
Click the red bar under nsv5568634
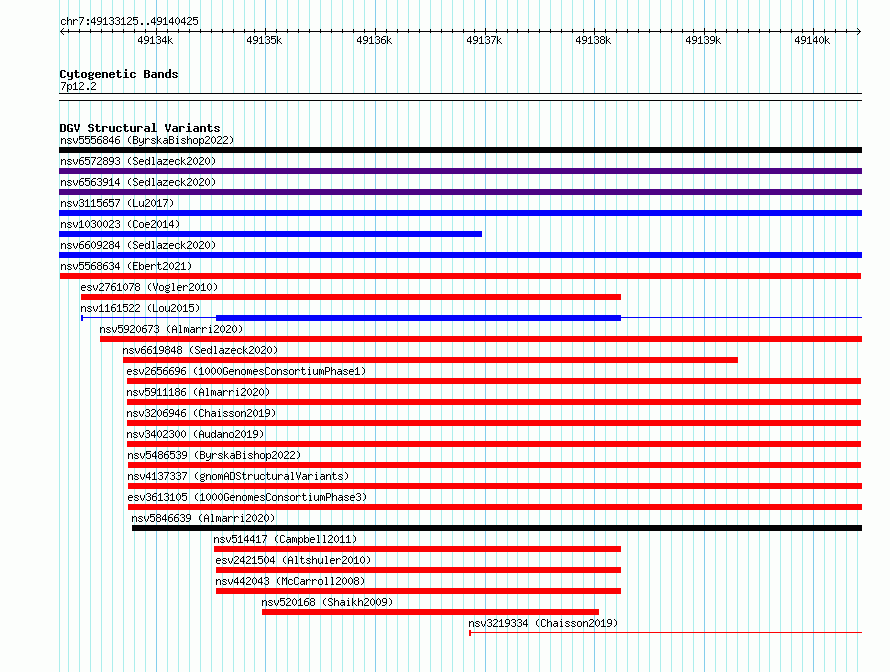click(460, 276)
